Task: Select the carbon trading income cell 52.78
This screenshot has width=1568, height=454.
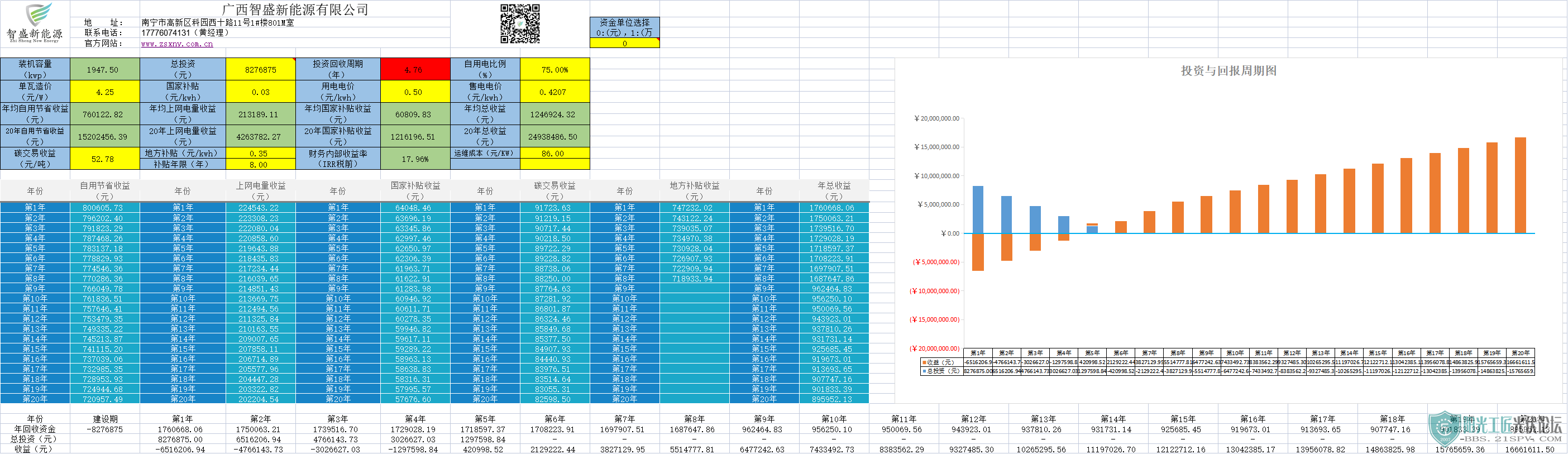Action: point(104,159)
